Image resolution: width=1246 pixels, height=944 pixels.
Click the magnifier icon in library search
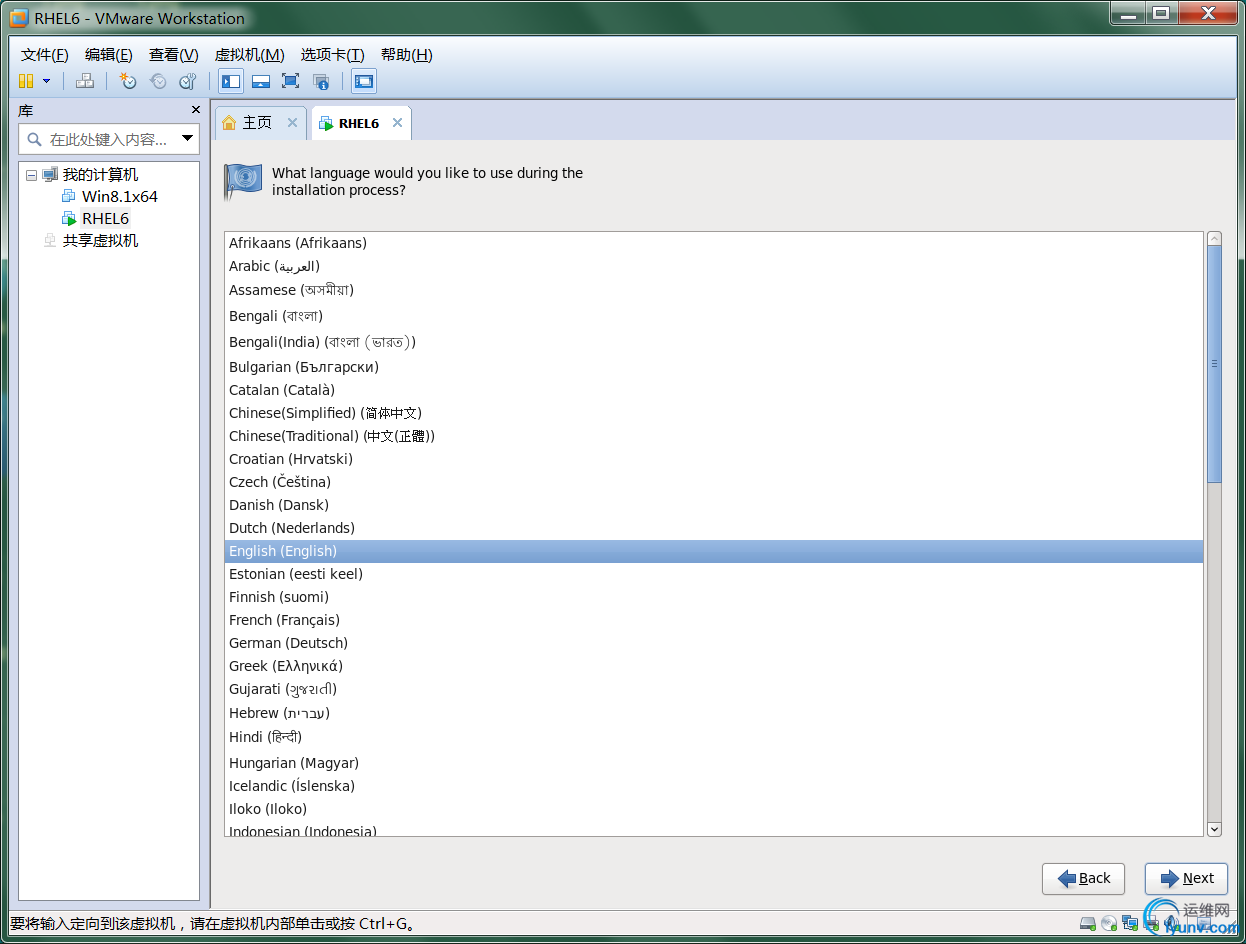[35, 139]
